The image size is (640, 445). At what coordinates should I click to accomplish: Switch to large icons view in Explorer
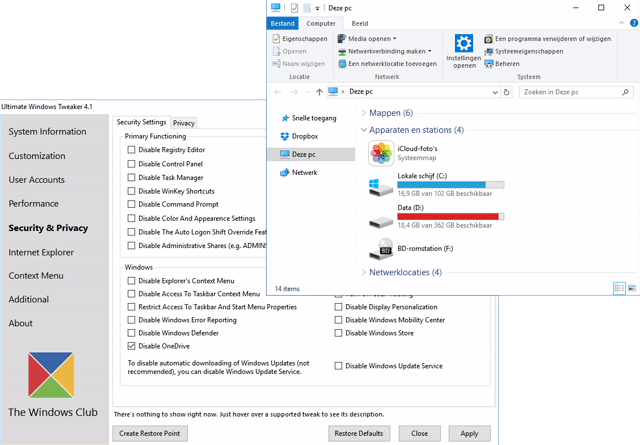[632, 289]
